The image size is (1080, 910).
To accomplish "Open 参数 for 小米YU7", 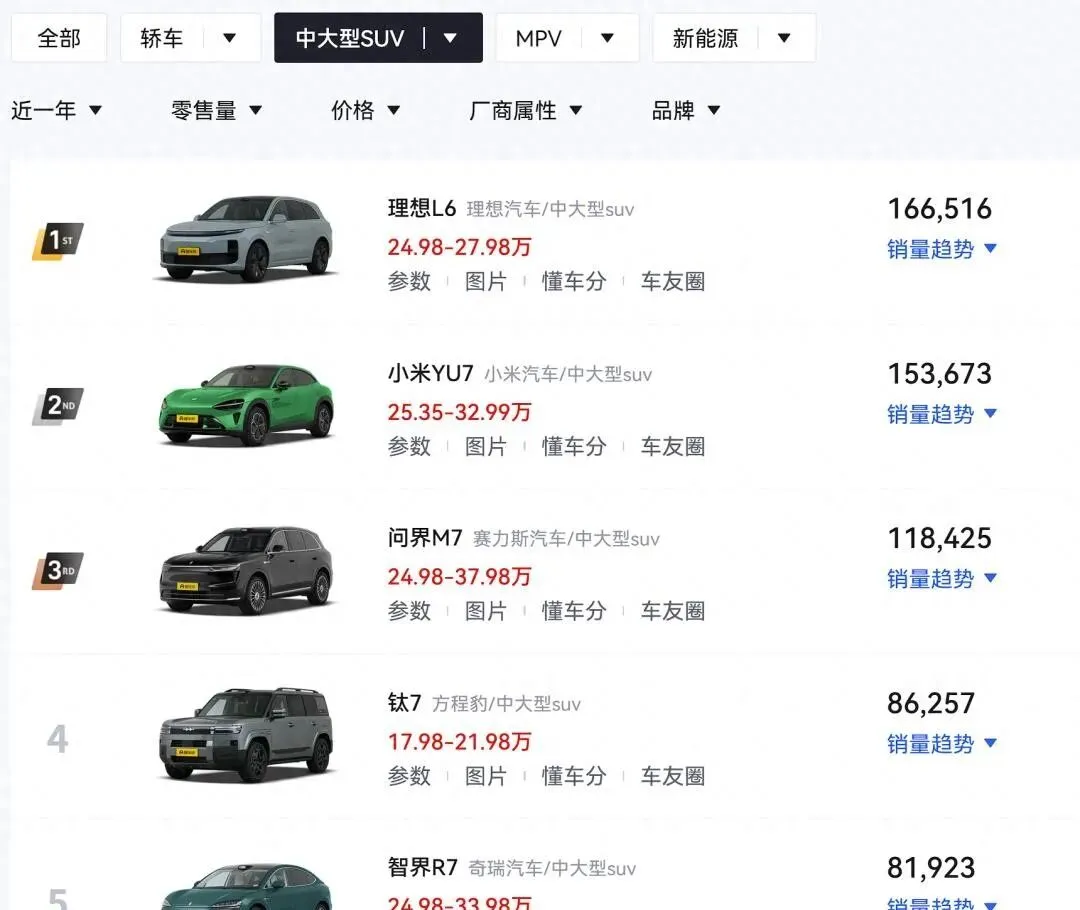I will coord(409,446).
